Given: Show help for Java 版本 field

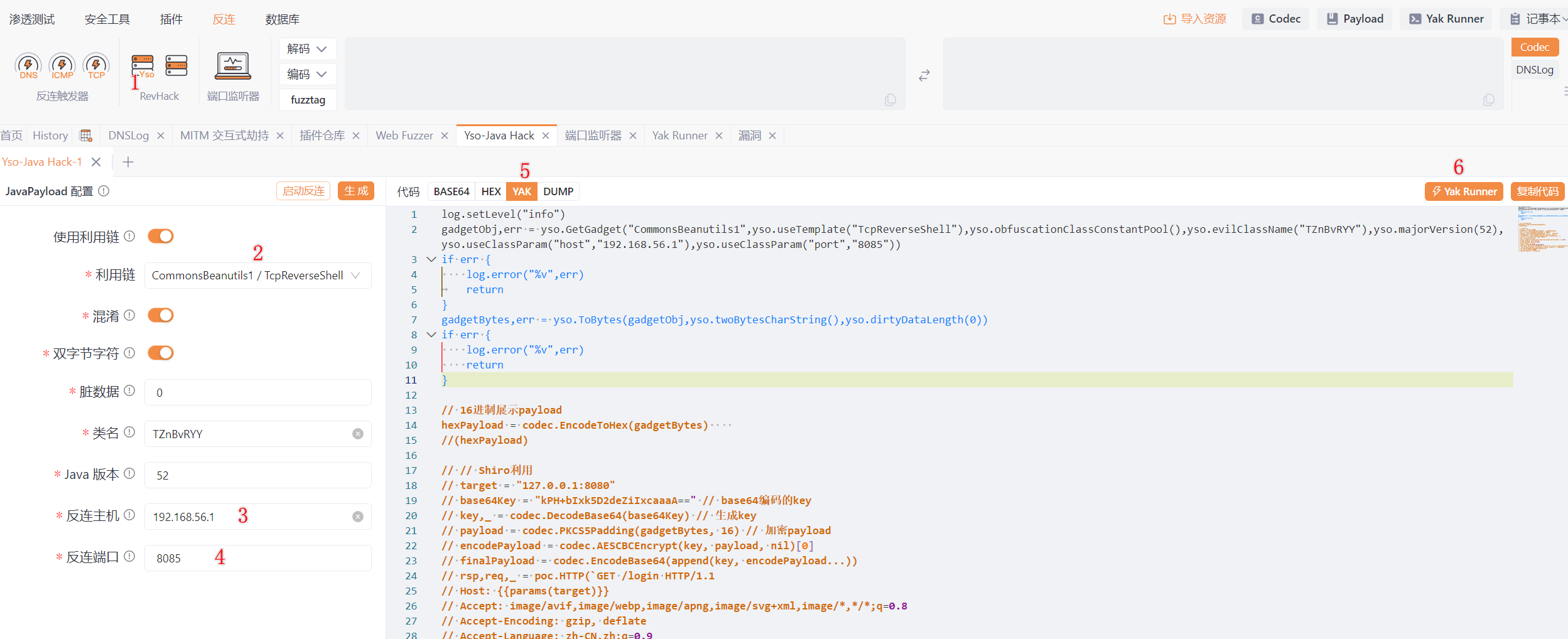Looking at the screenshot, I should [129, 473].
